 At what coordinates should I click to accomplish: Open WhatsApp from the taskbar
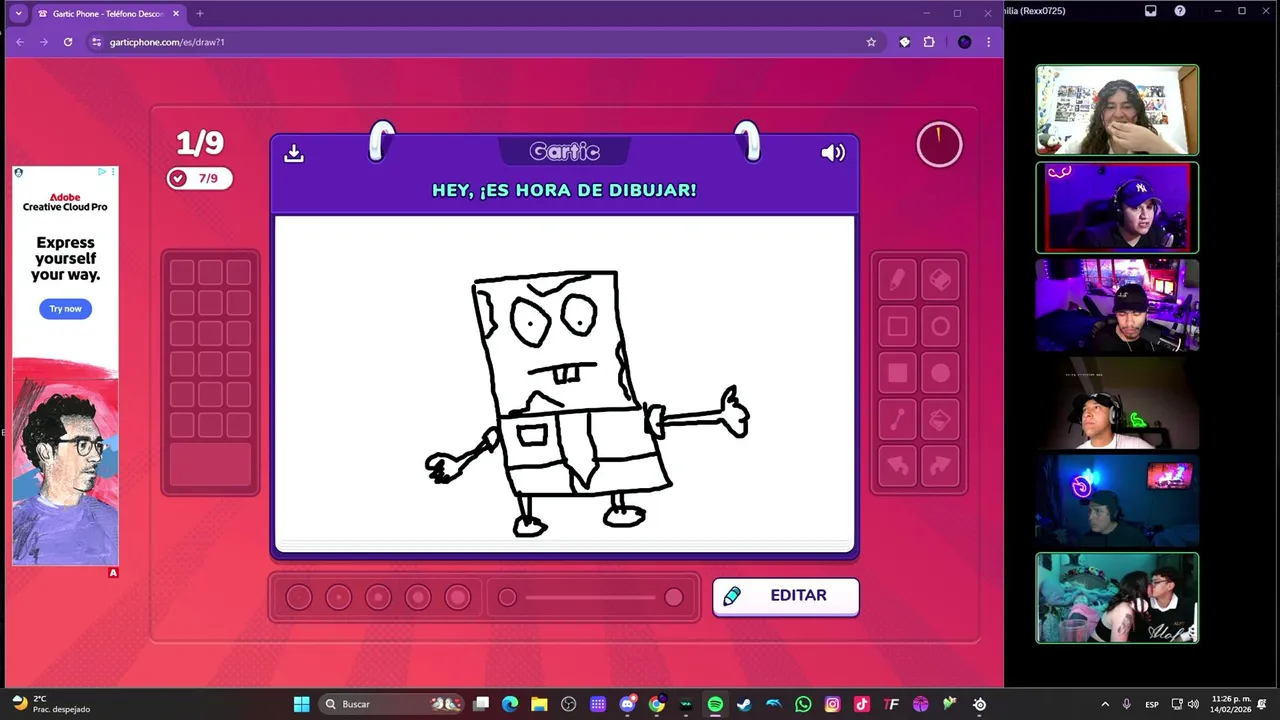pos(803,704)
